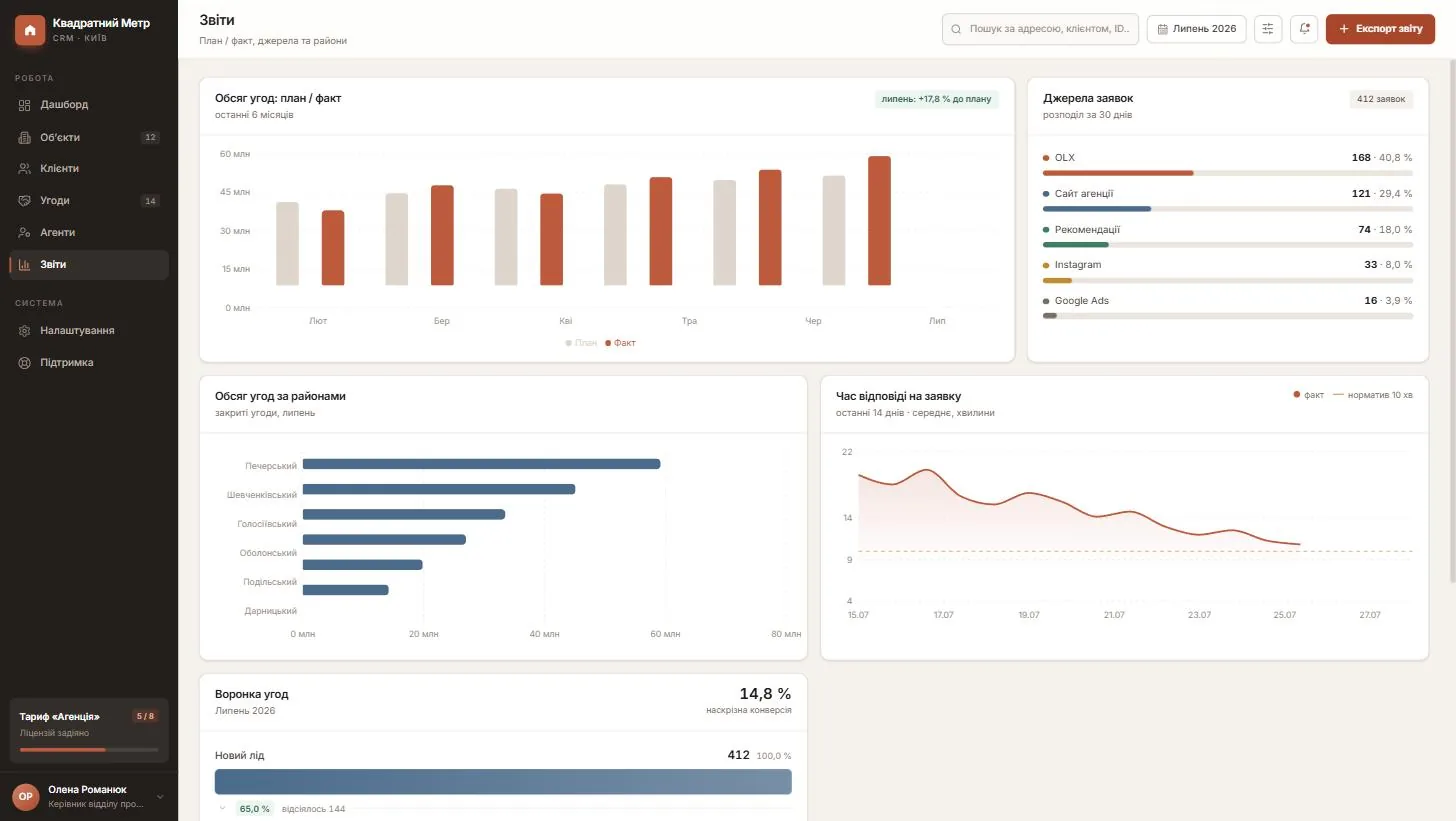Toggle the План legend series
Image resolution: width=1456 pixels, height=821 pixels.
click(x=581, y=343)
